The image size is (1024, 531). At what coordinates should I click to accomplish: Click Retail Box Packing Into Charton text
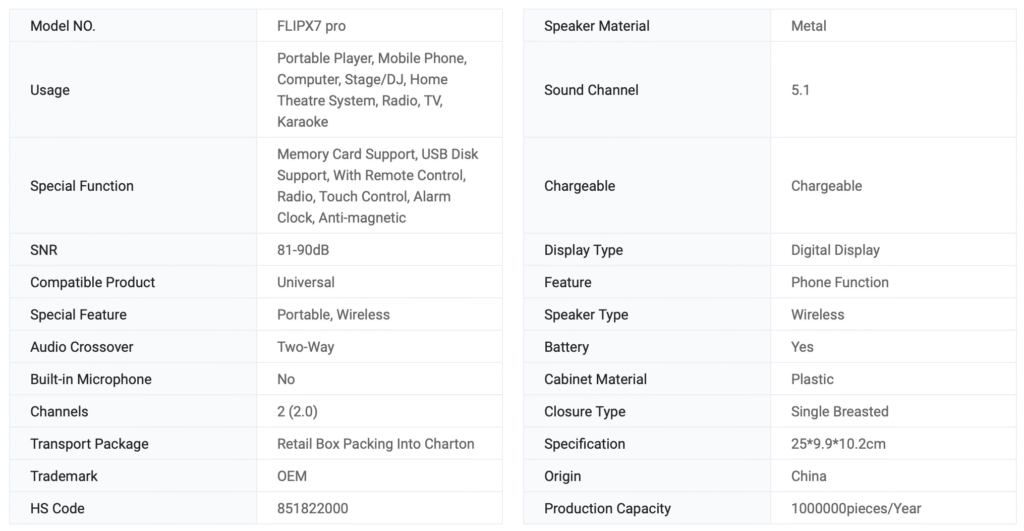(x=376, y=444)
